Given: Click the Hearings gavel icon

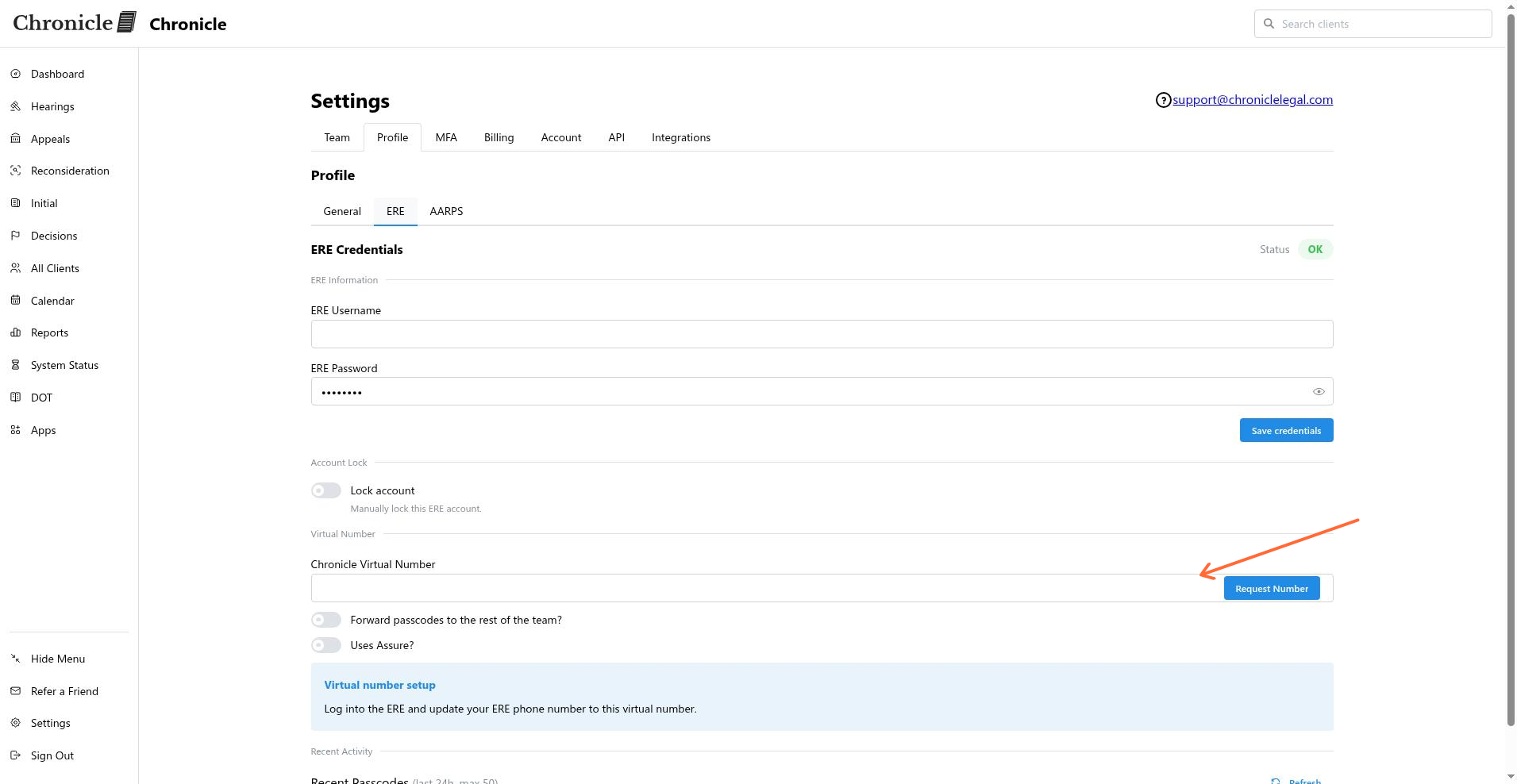Looking at the screenshot, I should 15,106.
